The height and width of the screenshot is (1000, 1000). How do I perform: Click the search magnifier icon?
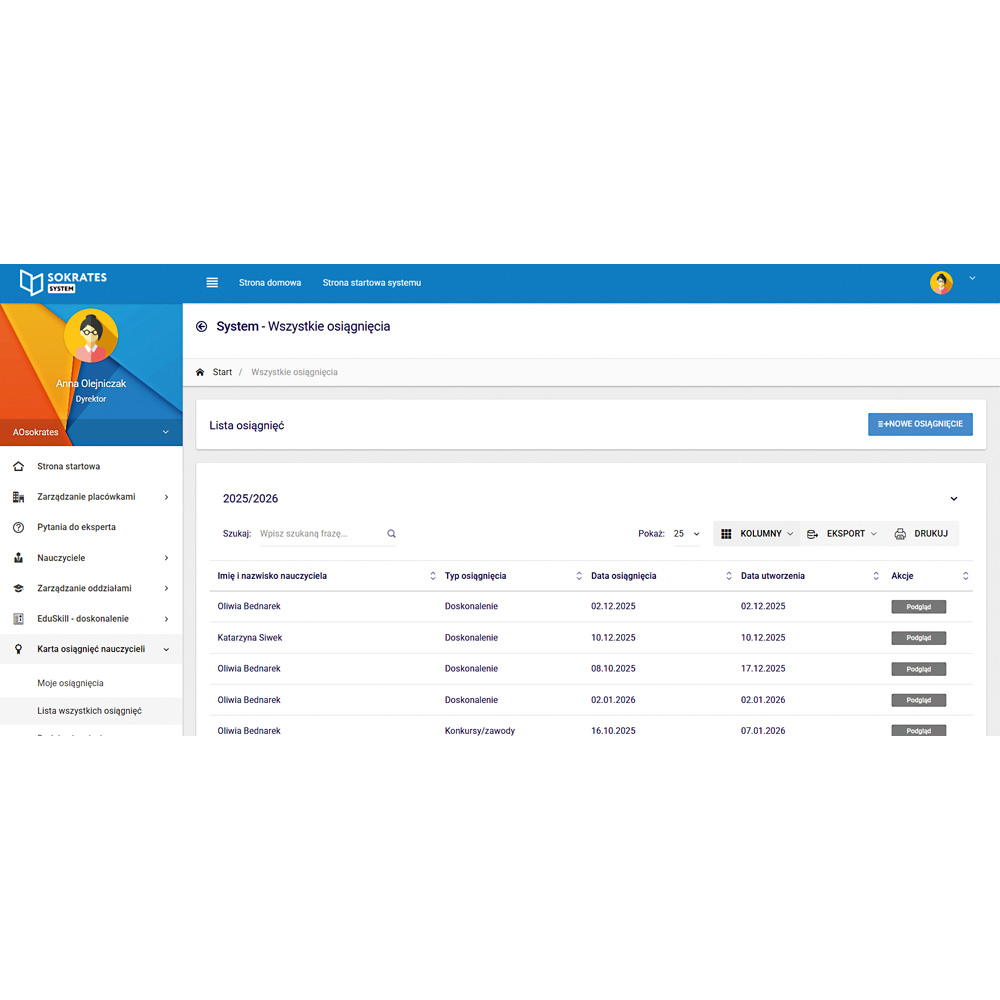pyautogui.click(x=391, y=534)
